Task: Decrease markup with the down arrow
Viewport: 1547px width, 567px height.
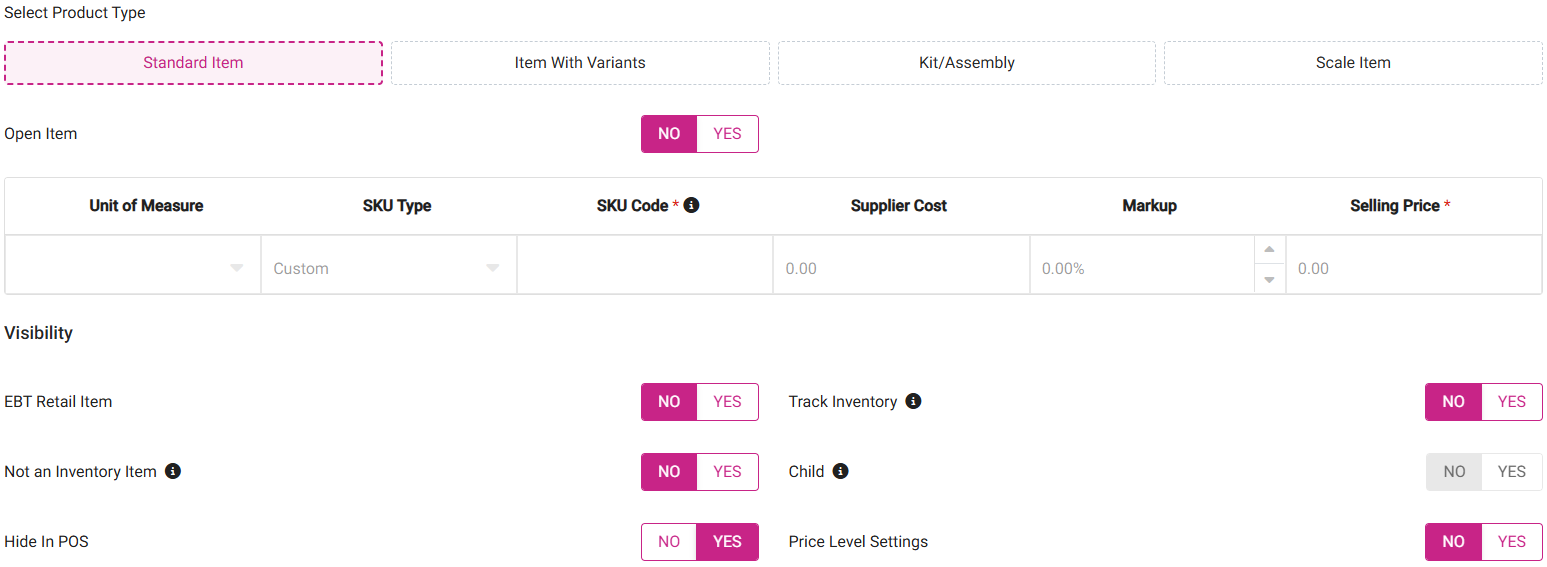Action: (x=1269, y=280)
